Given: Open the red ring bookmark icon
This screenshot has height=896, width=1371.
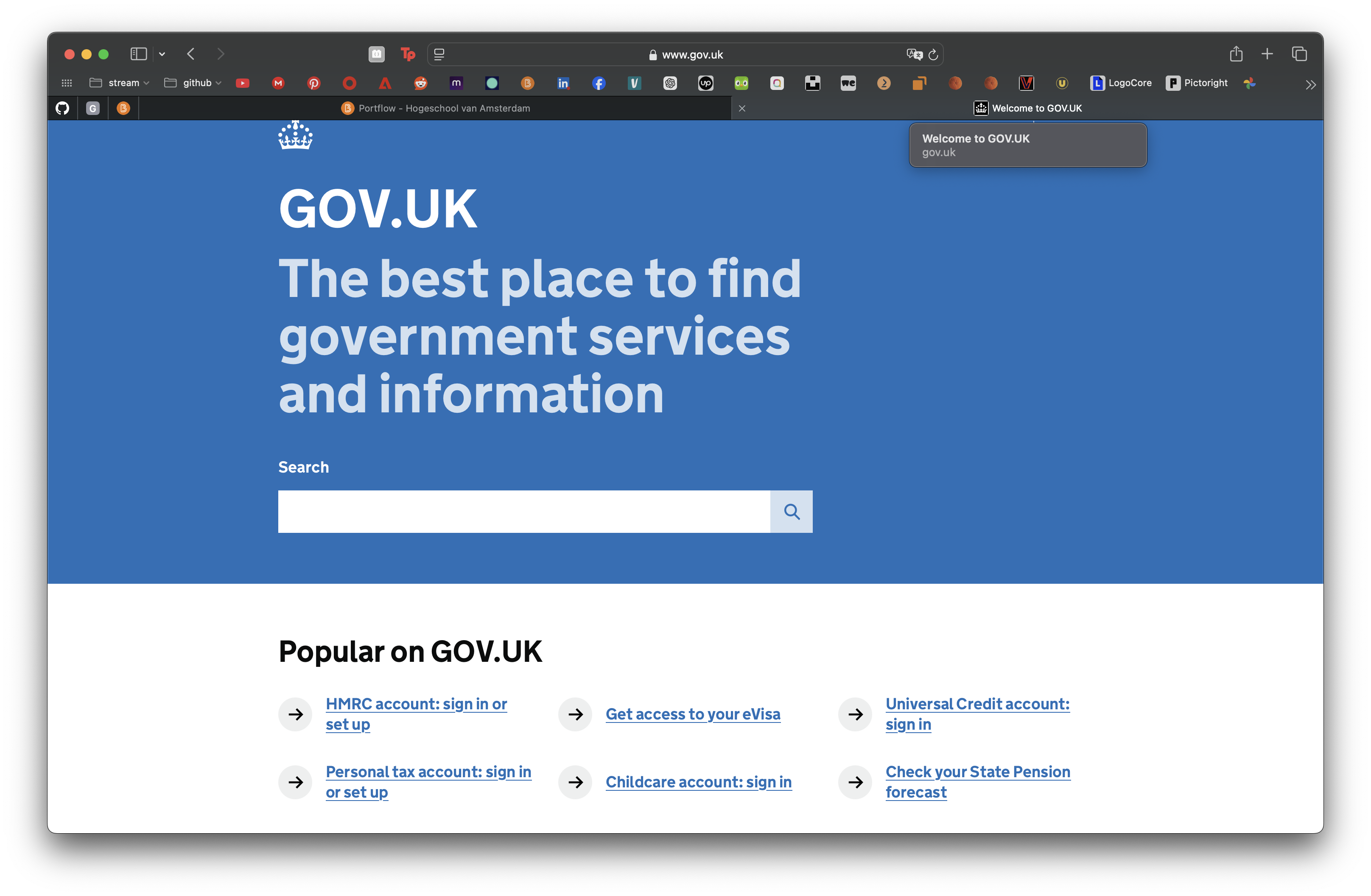Looking at the screenshot, I should tap(350, 83).
